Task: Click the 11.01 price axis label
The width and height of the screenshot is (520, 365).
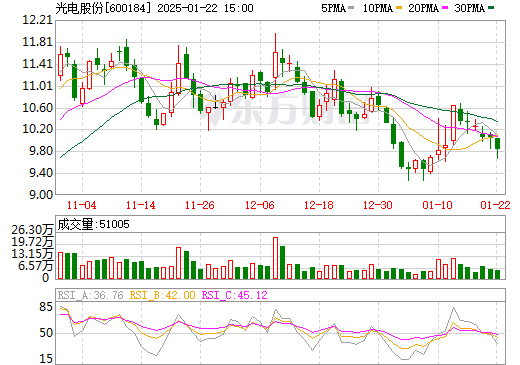Action: (38, 86)
